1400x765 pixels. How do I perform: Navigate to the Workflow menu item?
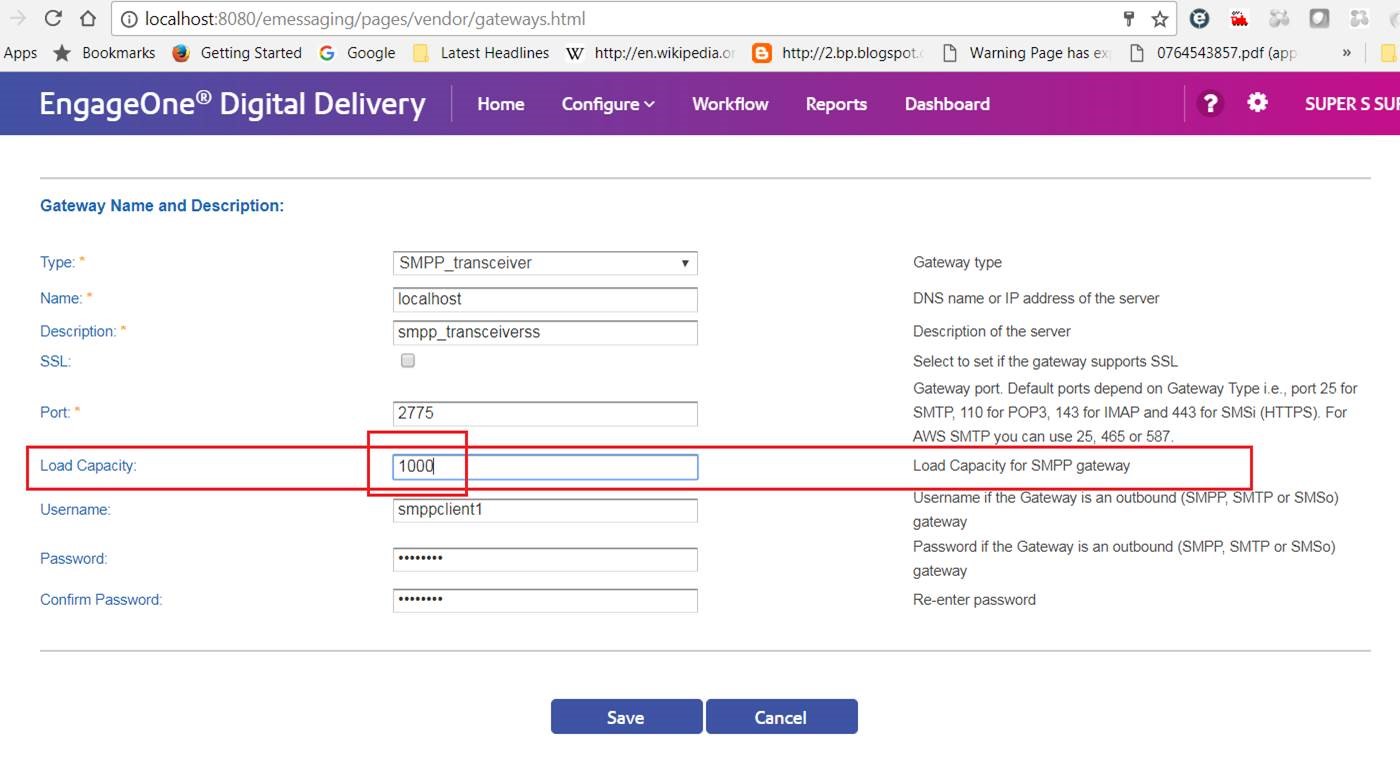730,103
